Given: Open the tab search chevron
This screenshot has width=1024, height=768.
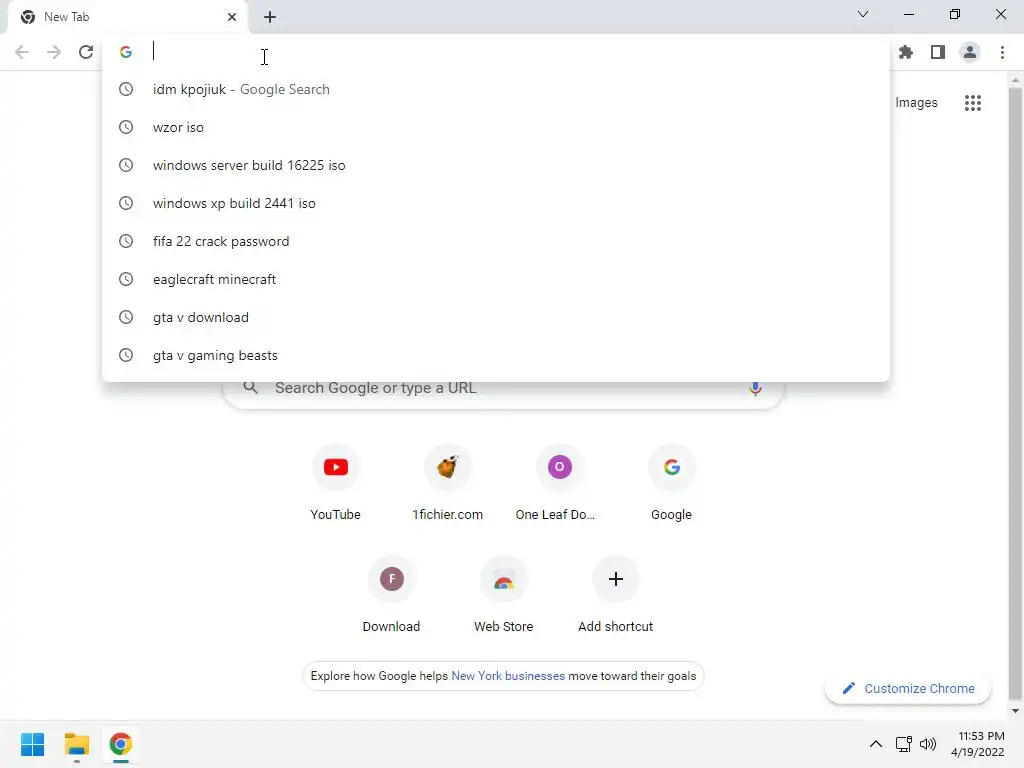Looking at the screenshot, I should (863, 14).
